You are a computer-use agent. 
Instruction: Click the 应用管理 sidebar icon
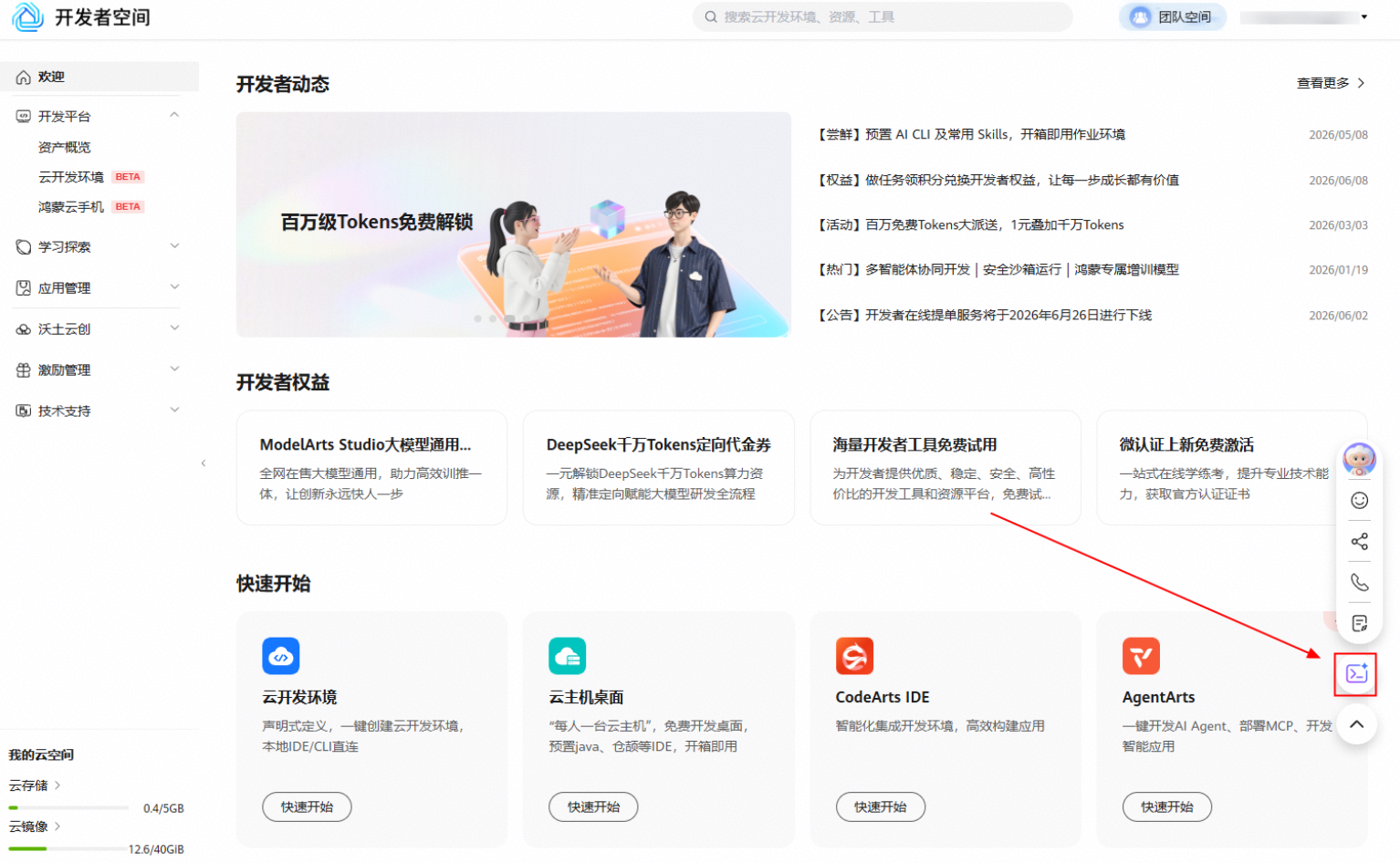[24, 288]
